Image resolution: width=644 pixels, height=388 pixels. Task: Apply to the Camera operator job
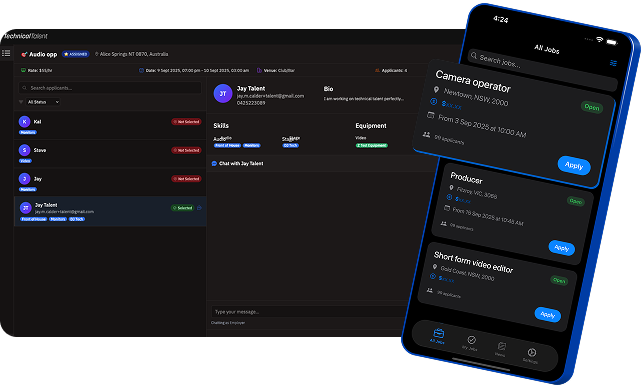point(574,165)
